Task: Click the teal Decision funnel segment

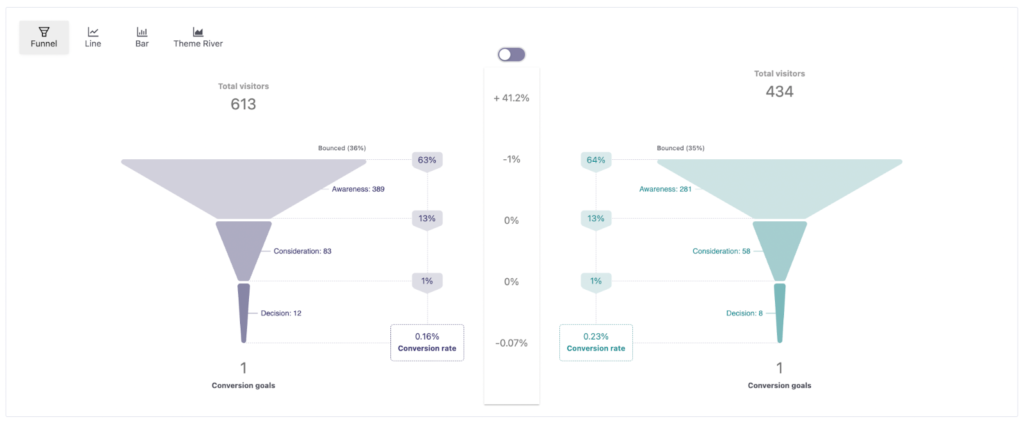Action: click(780, 312)
